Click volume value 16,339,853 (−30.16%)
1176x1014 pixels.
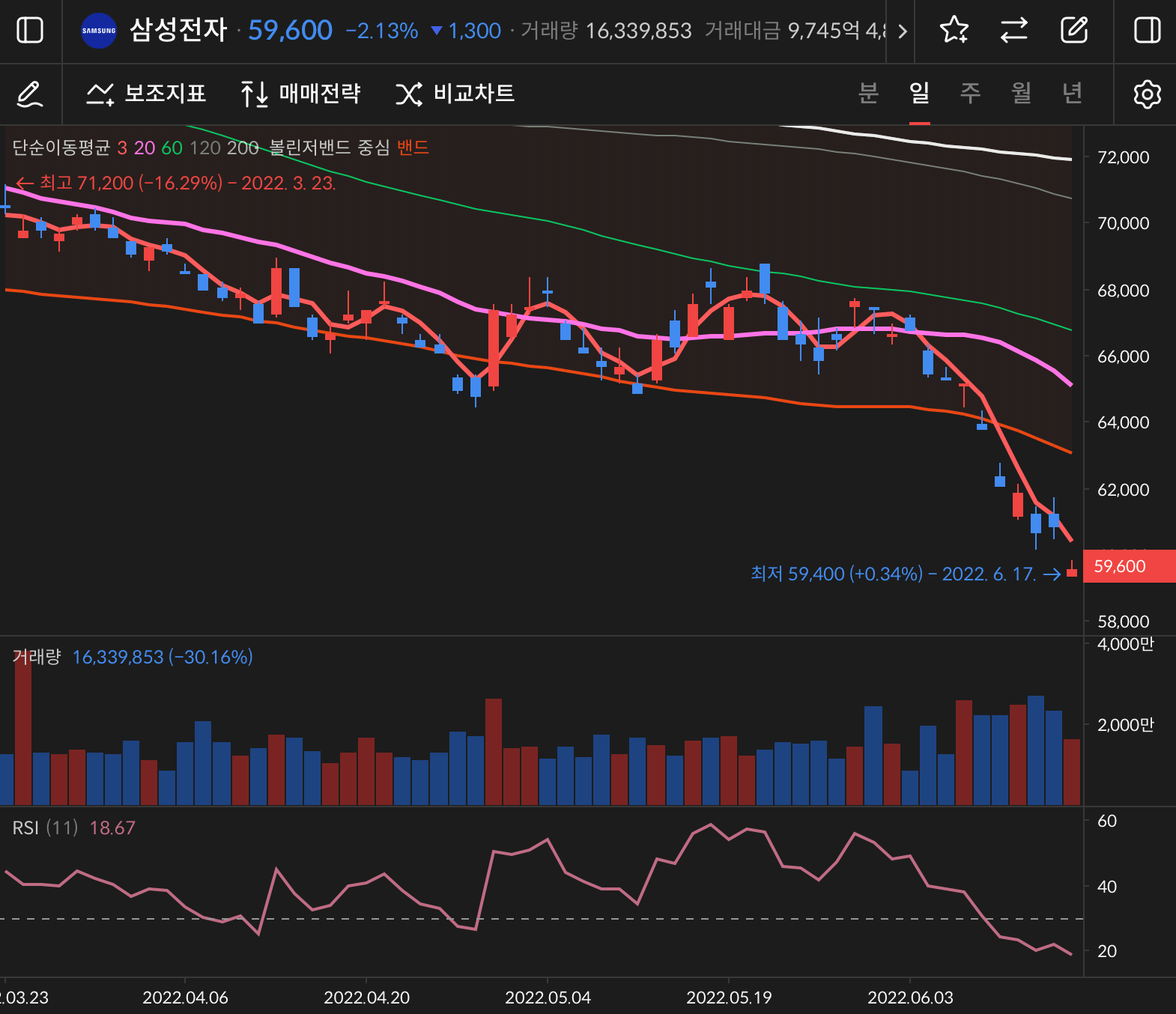coord(163,657)
